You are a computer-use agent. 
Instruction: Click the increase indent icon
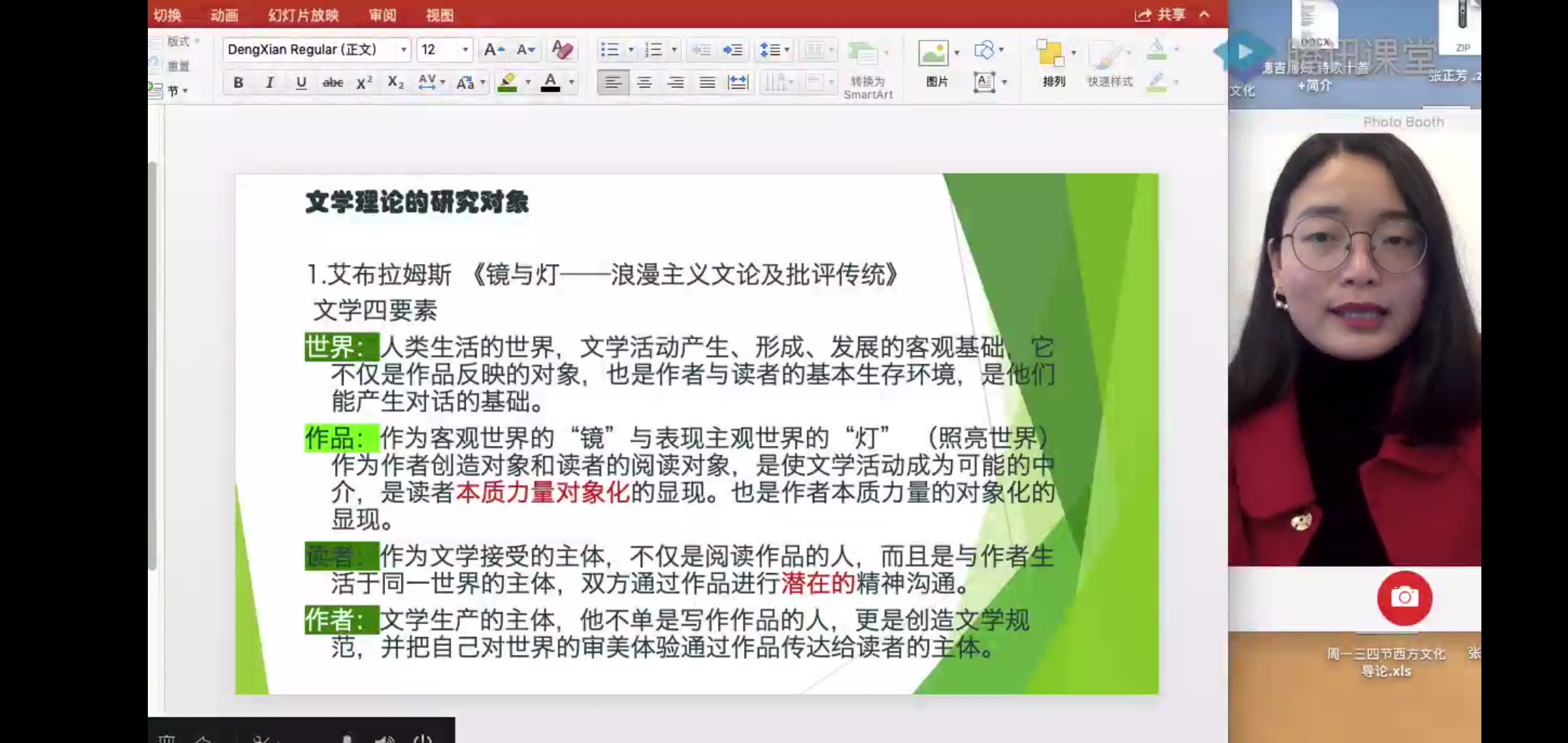pos(733,50)
